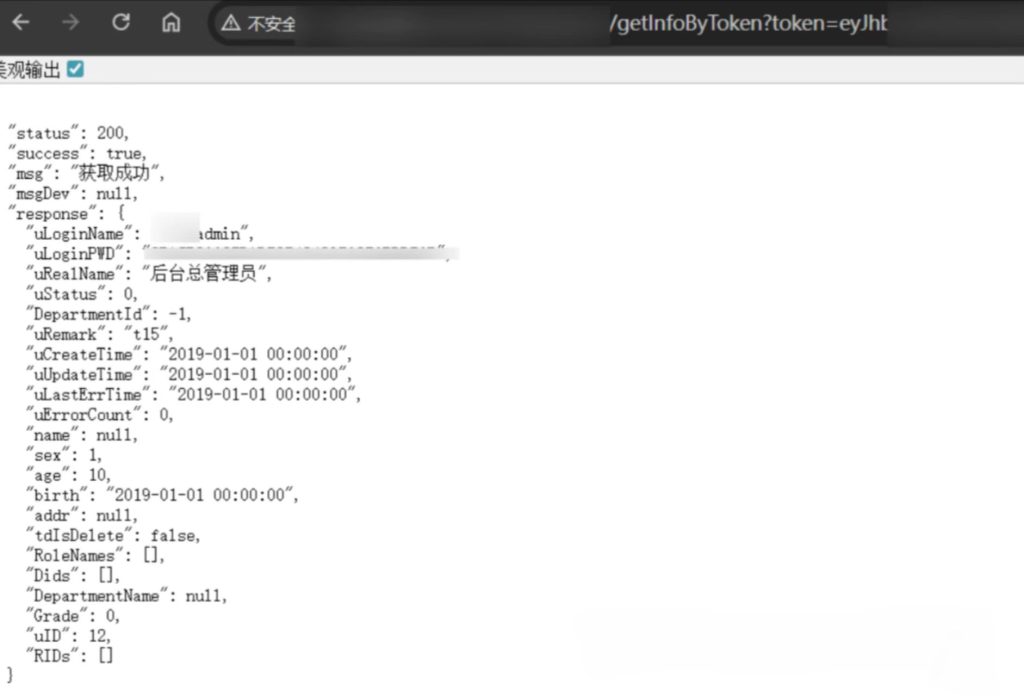
Task: Click the warning triangle security icon
Action: coord(231,23)
